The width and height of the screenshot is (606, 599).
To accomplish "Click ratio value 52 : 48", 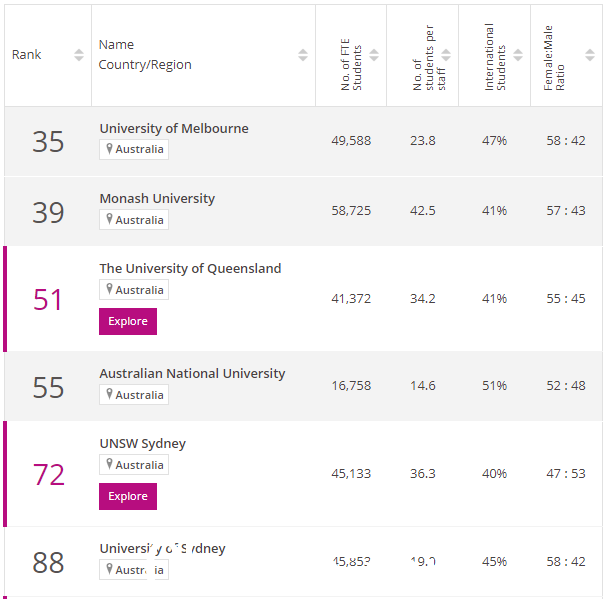I will [566, 386].
